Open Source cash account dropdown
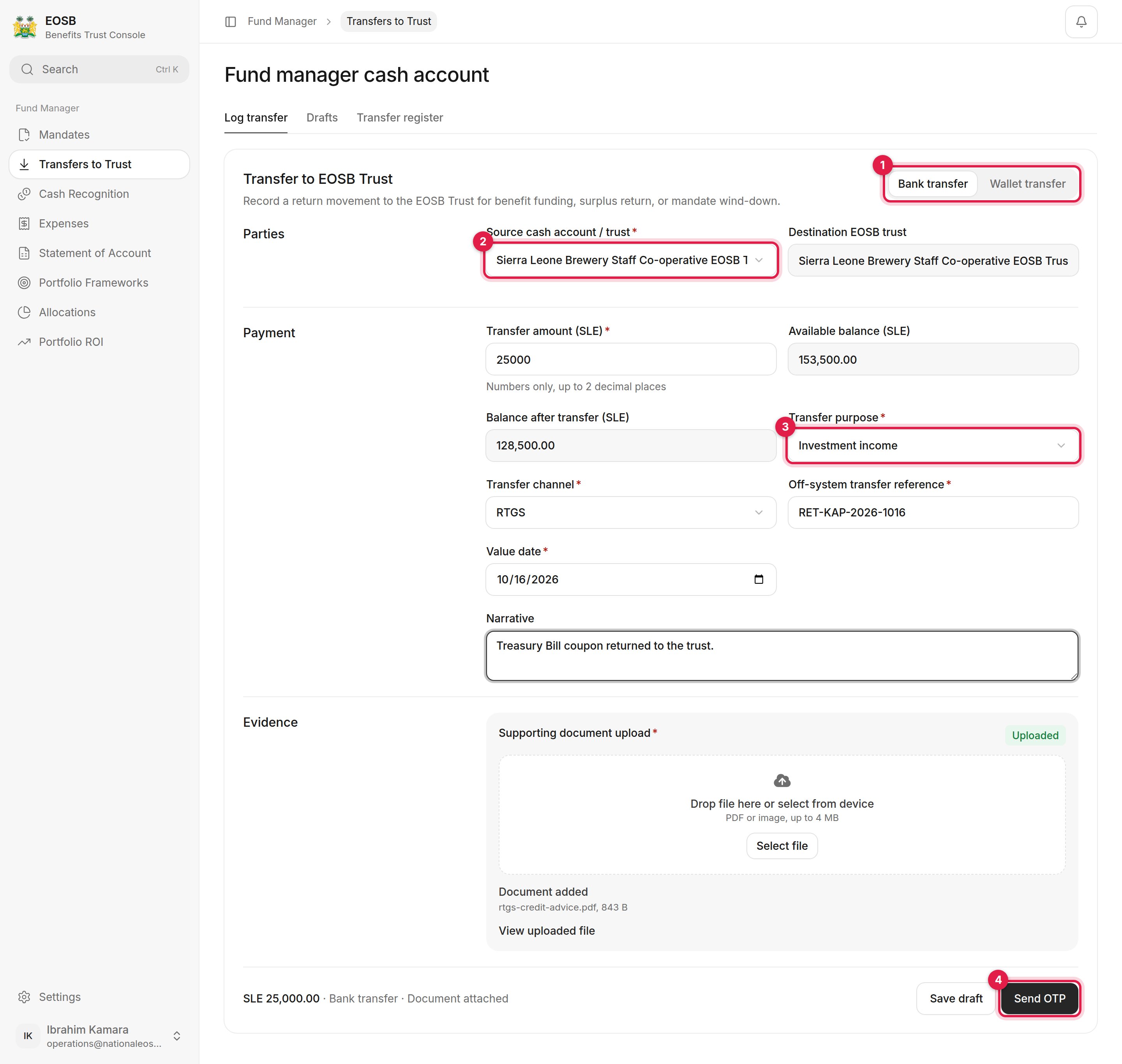This screenshot has width=1122, height=1064. 631,260
